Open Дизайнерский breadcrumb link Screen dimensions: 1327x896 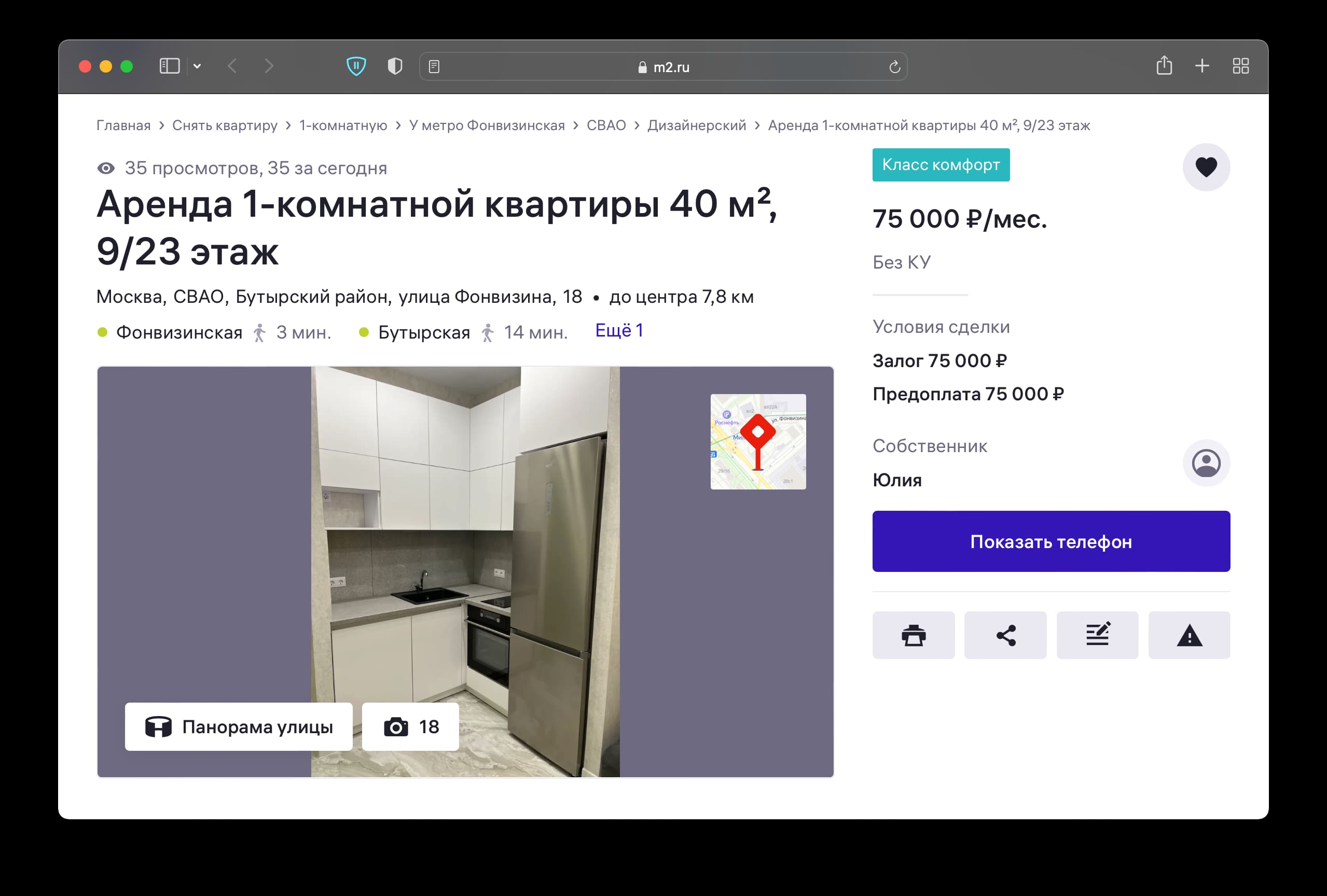coord(697,125)
